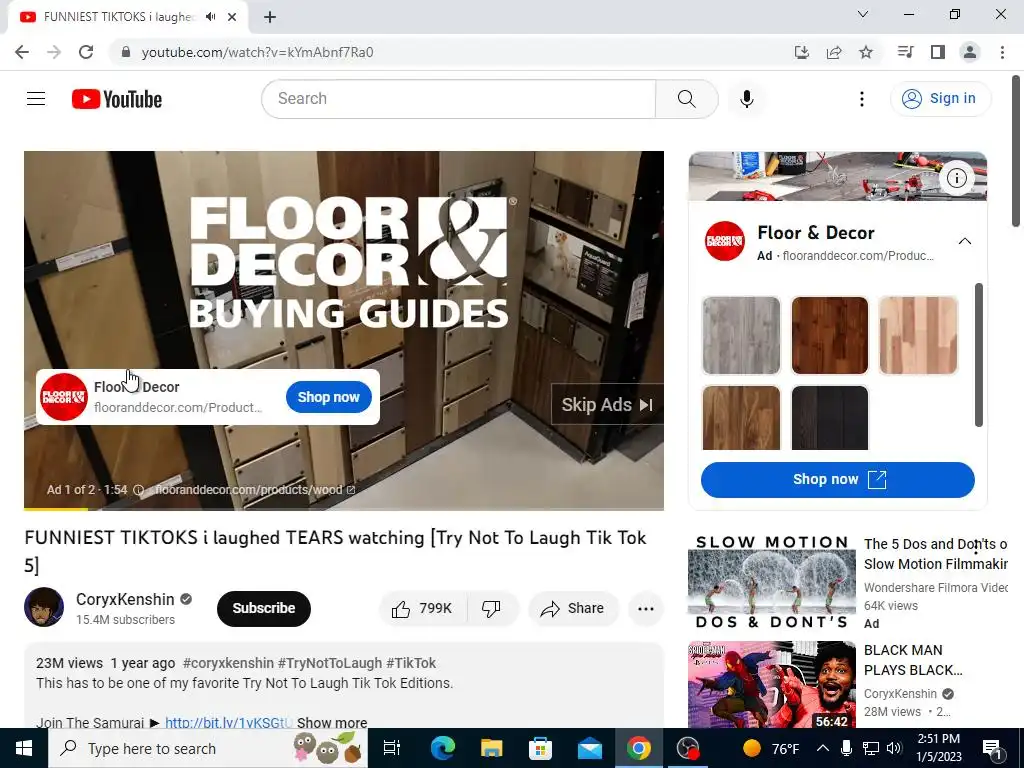This screenshot has width=1024, height=768.
Task: Reload the page
Action: pyautogui.click(x=86, y=52)
